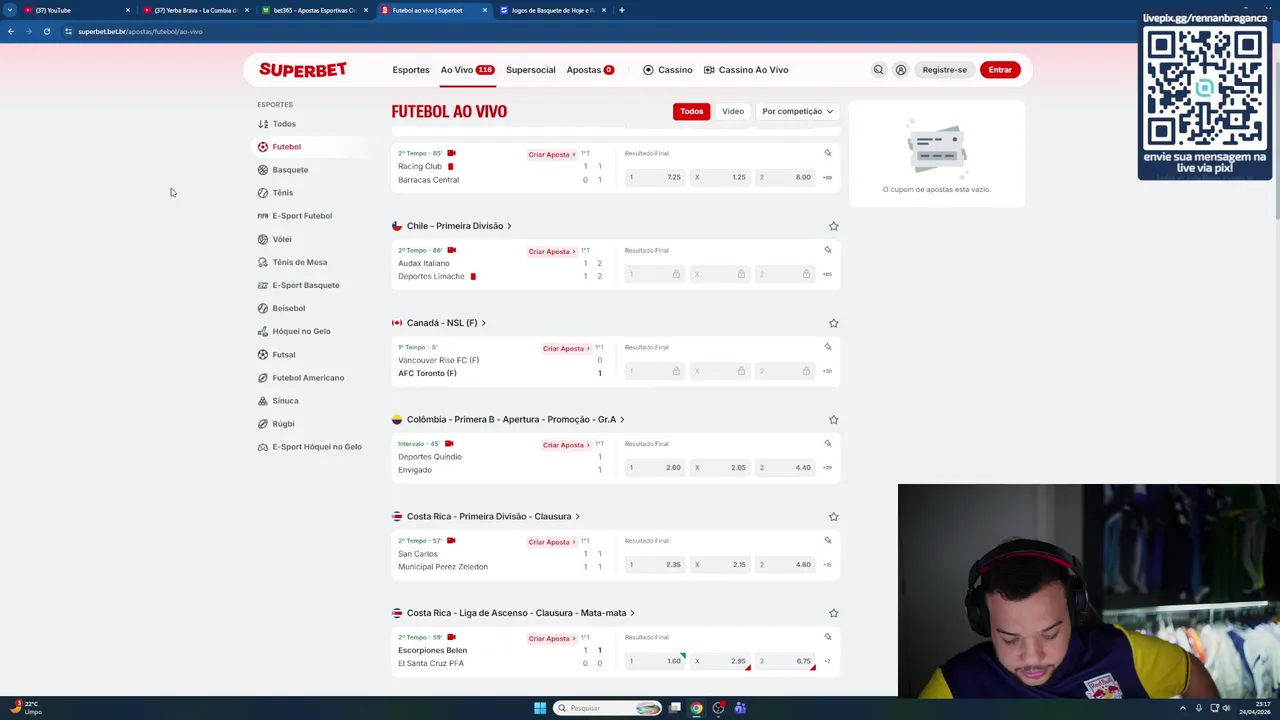Open the search magnifier in Superbet header
Image resolution: width=1280 pixels, height=720 pixels.
[878, 70]
